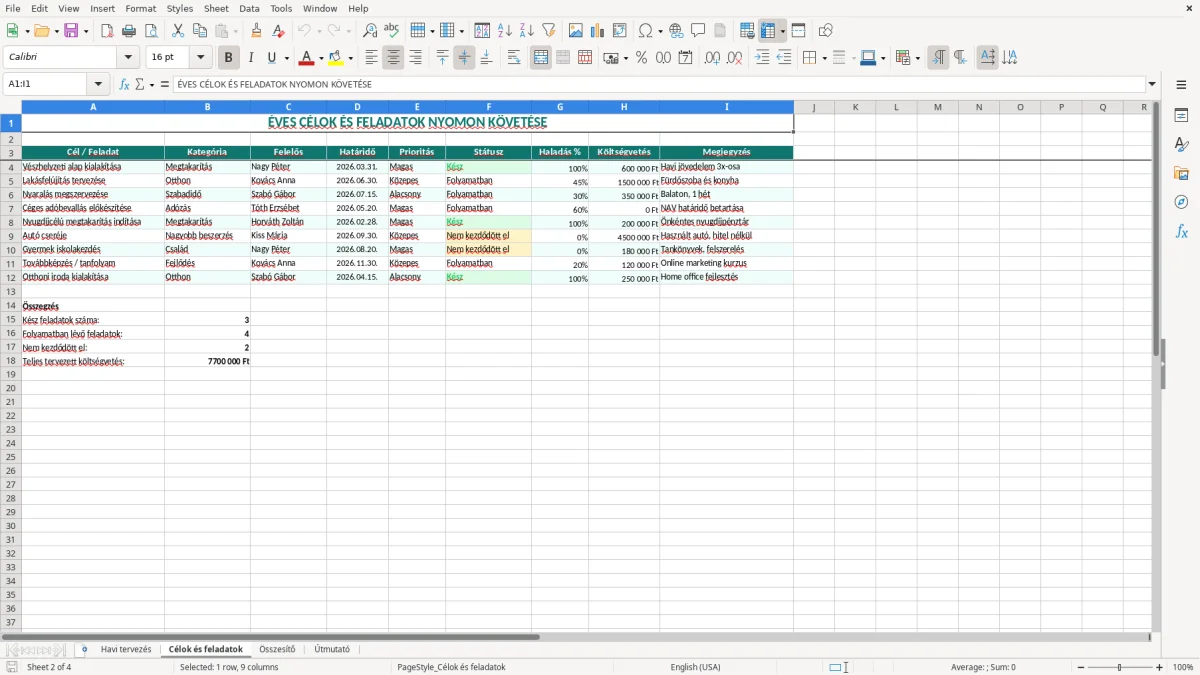
Task: Open the sidebar Gallery panel
Action: tap(1181, 173)
